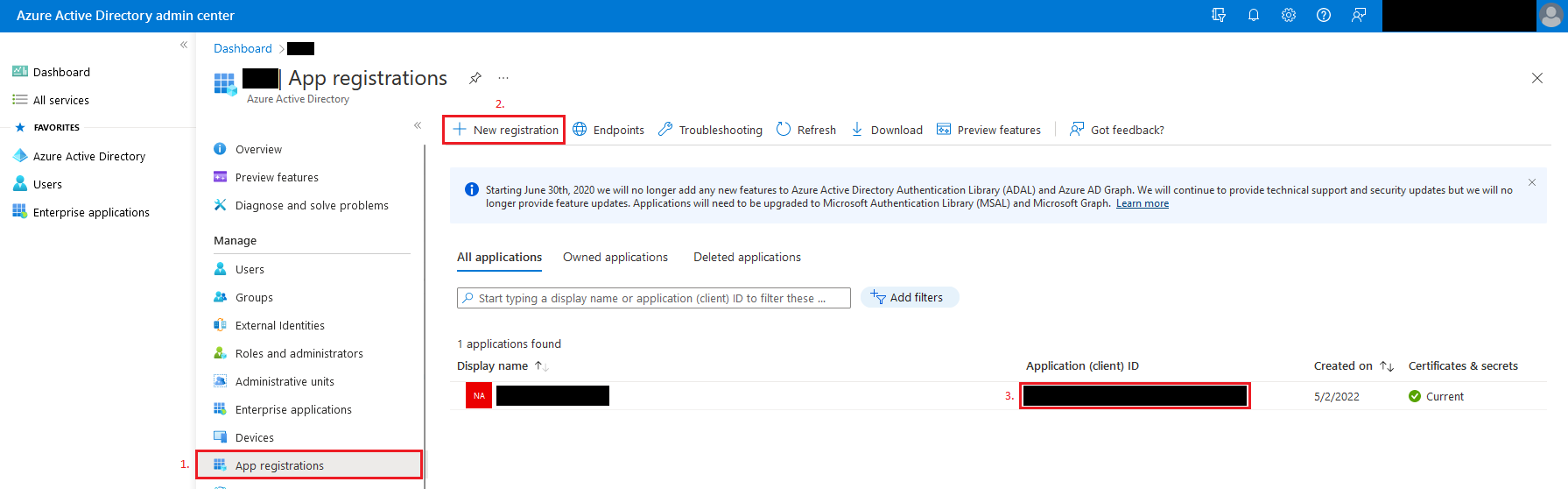The image size is (1568, 489).
Task: Pin the App registrations blade
Action: [475, 78]
